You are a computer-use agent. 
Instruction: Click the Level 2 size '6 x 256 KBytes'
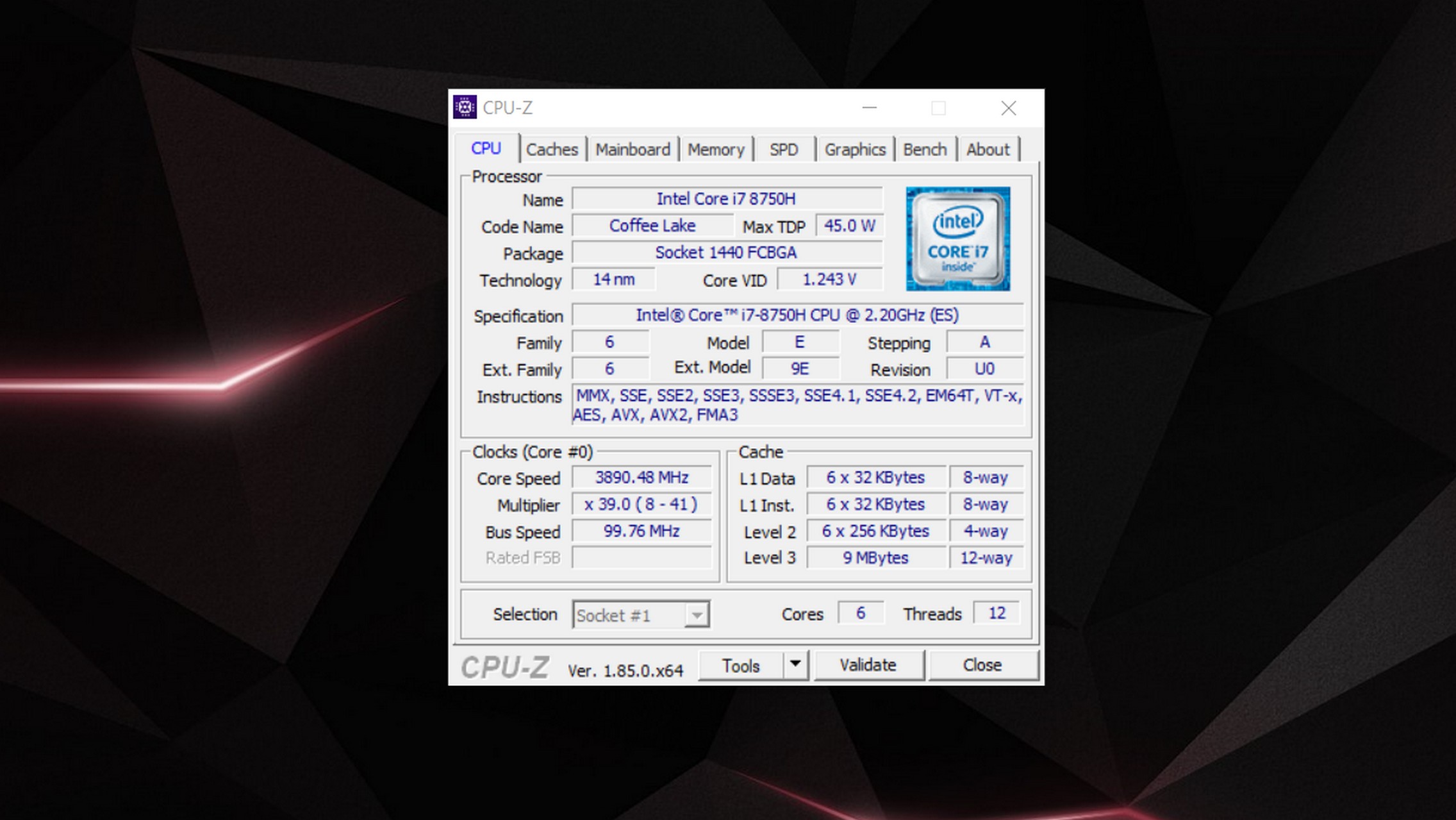tap(875, 531)
